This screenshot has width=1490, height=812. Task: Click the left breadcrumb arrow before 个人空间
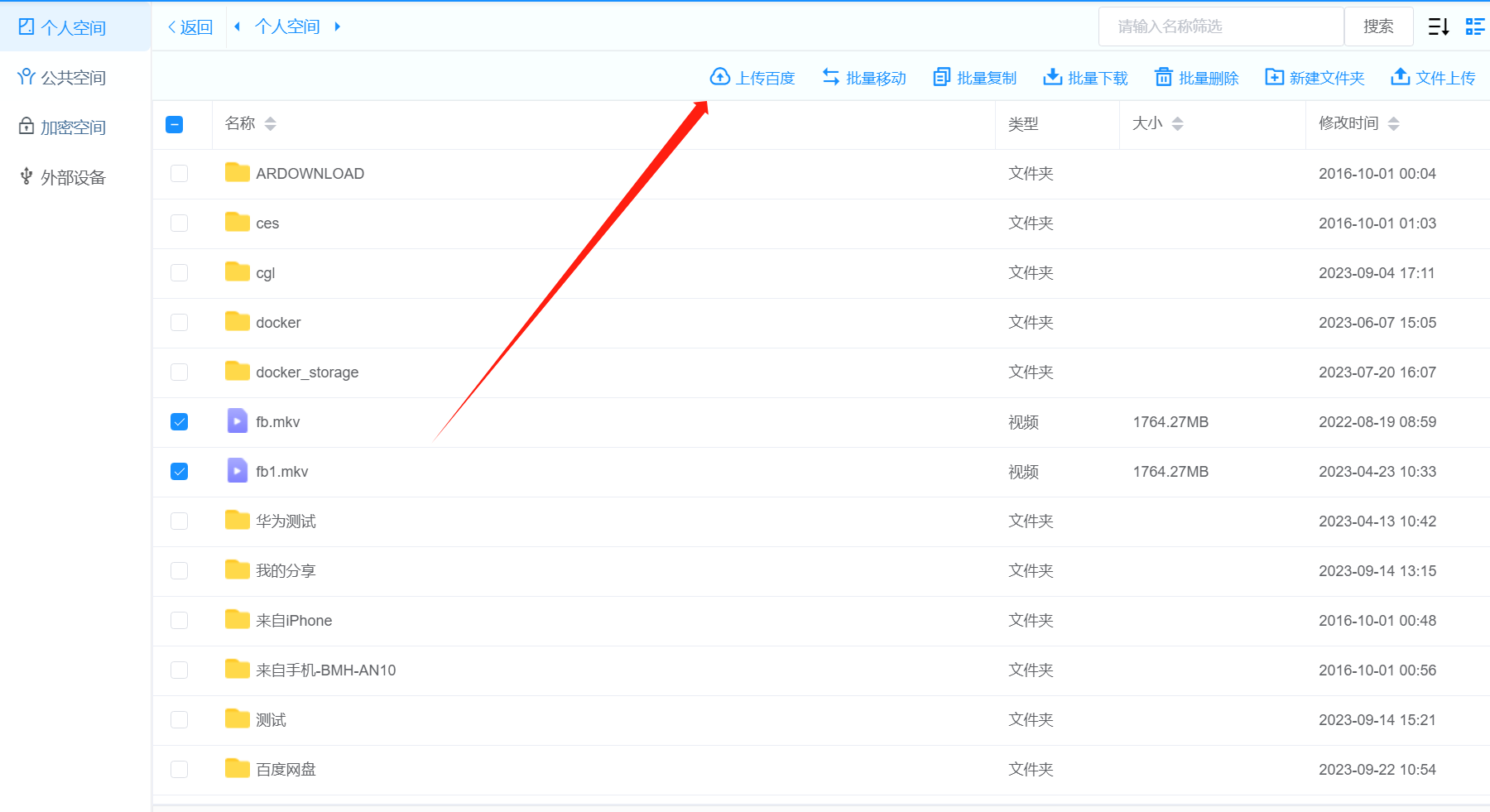238,26
